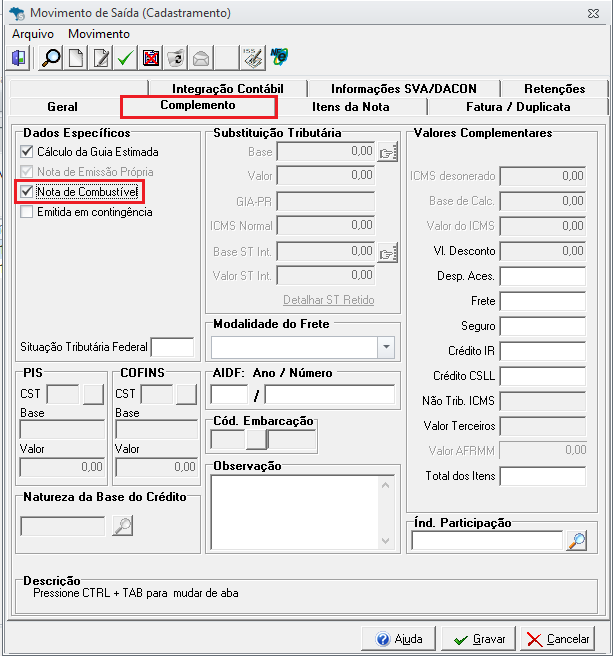The height and width of the screenshot is (656, 613).
Task: Click magnifier beside Índ. Participação field
Action: tap(577, 541)
